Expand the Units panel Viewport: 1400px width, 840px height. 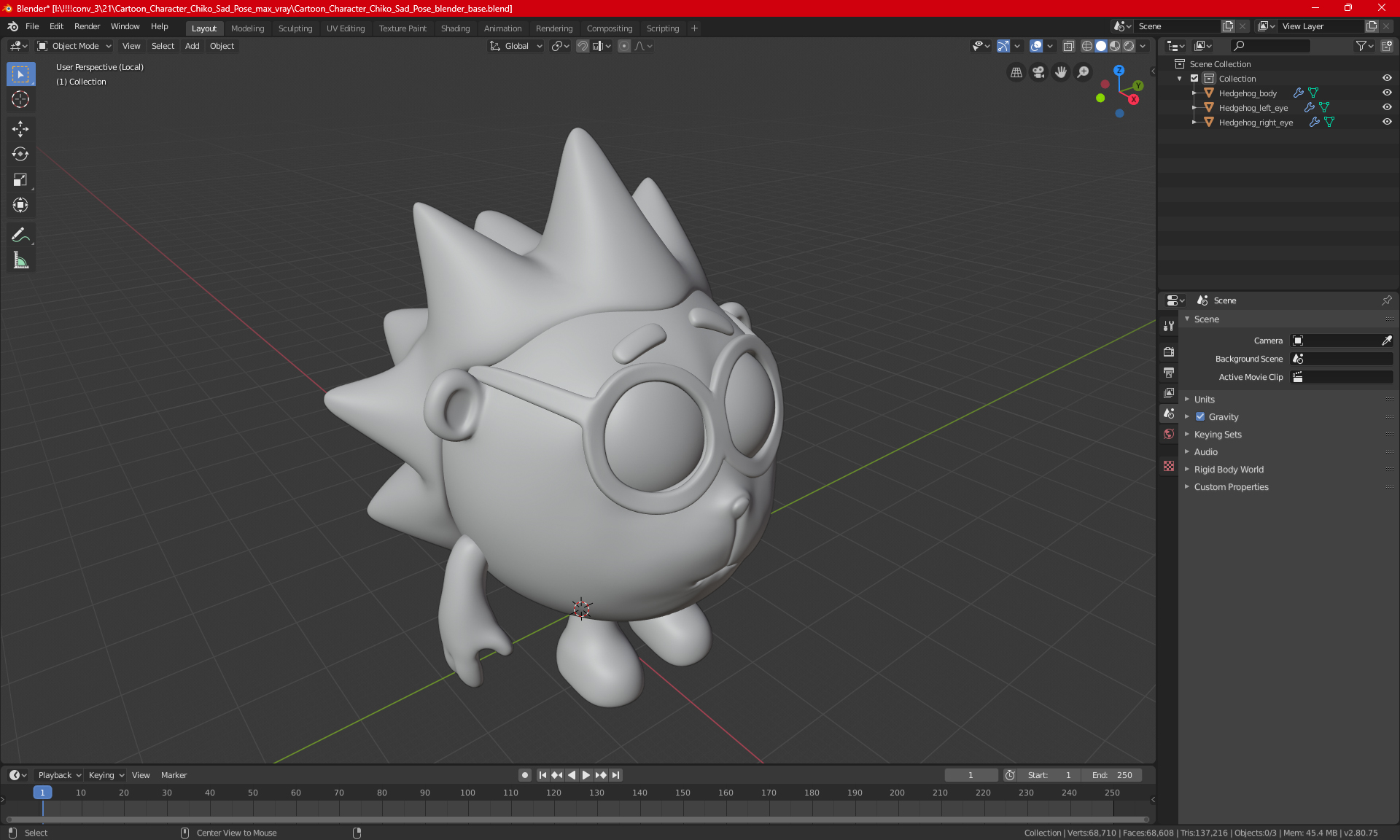pyautogui.click(x=1204, y=400)
